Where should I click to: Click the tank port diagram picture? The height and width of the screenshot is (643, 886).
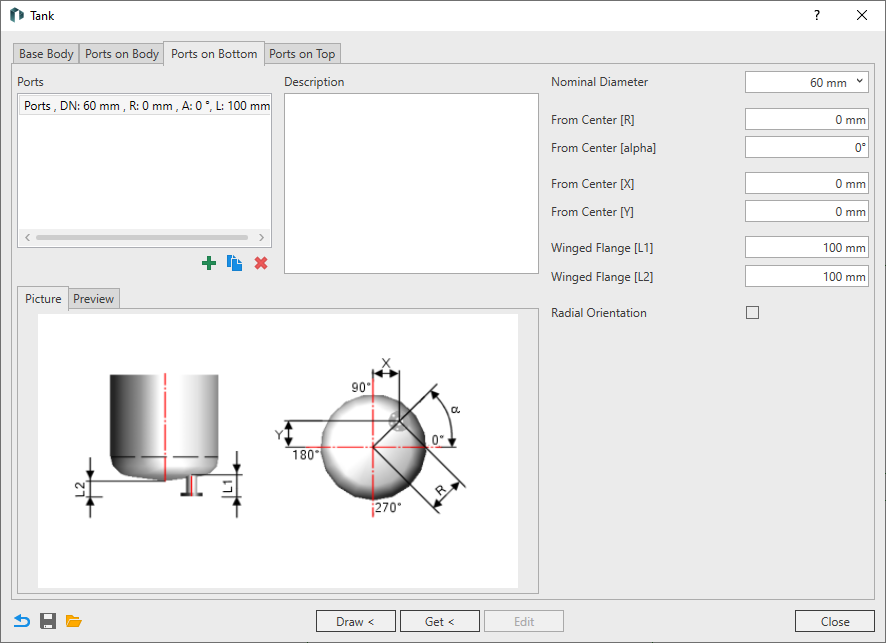point(278,450)
